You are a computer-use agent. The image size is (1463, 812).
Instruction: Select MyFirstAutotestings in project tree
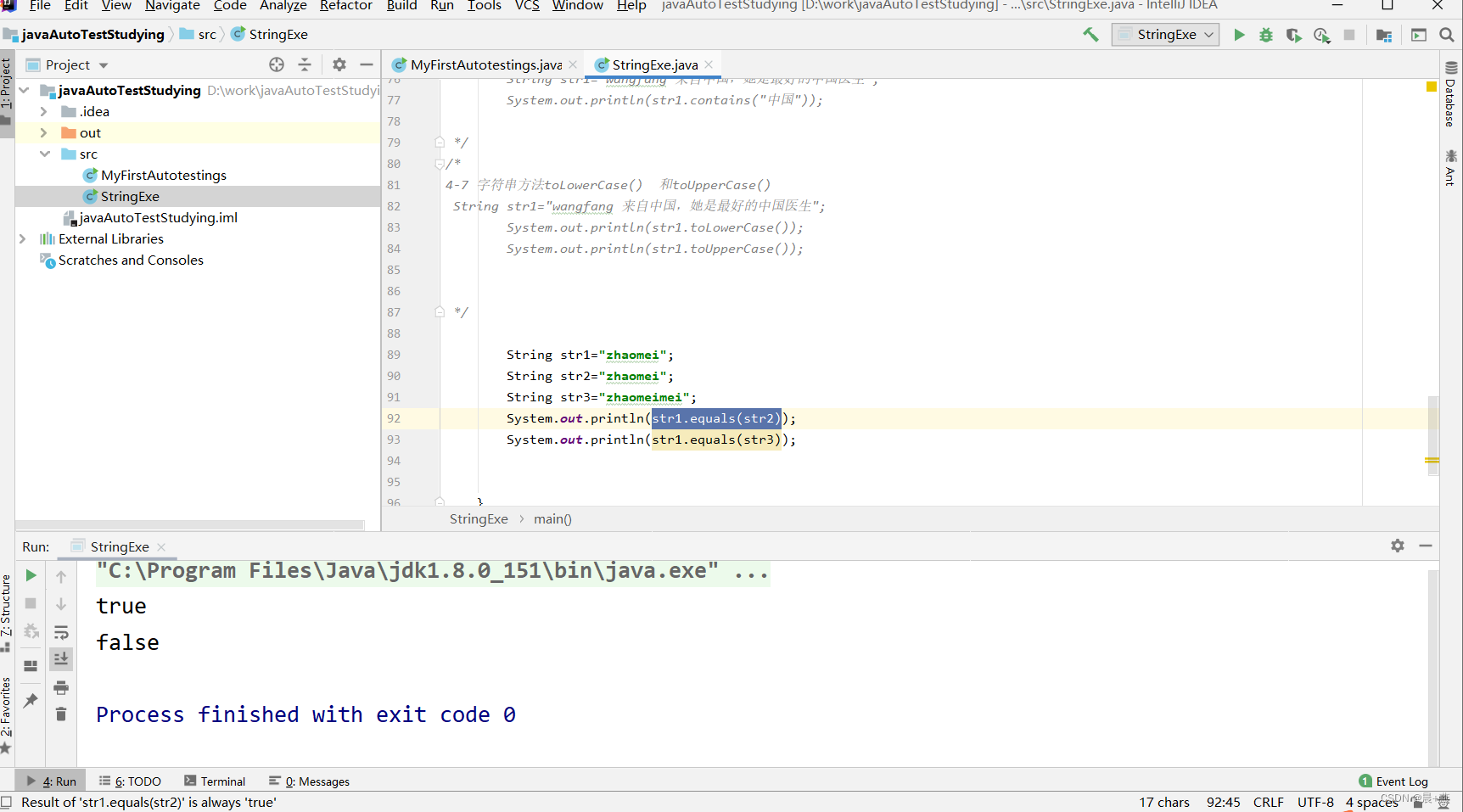point(164,175)
